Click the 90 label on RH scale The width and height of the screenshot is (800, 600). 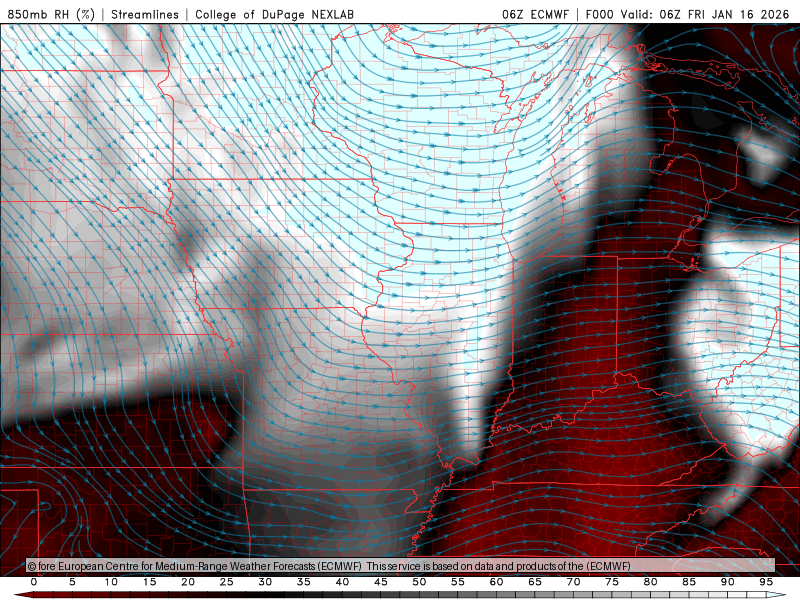tap(728, 582)
